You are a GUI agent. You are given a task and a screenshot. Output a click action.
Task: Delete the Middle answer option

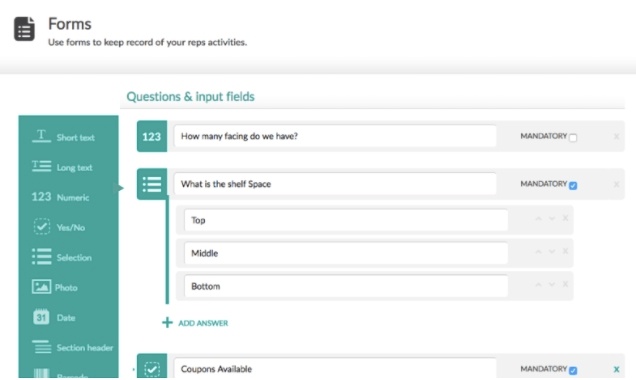click(x=565, y=251)
